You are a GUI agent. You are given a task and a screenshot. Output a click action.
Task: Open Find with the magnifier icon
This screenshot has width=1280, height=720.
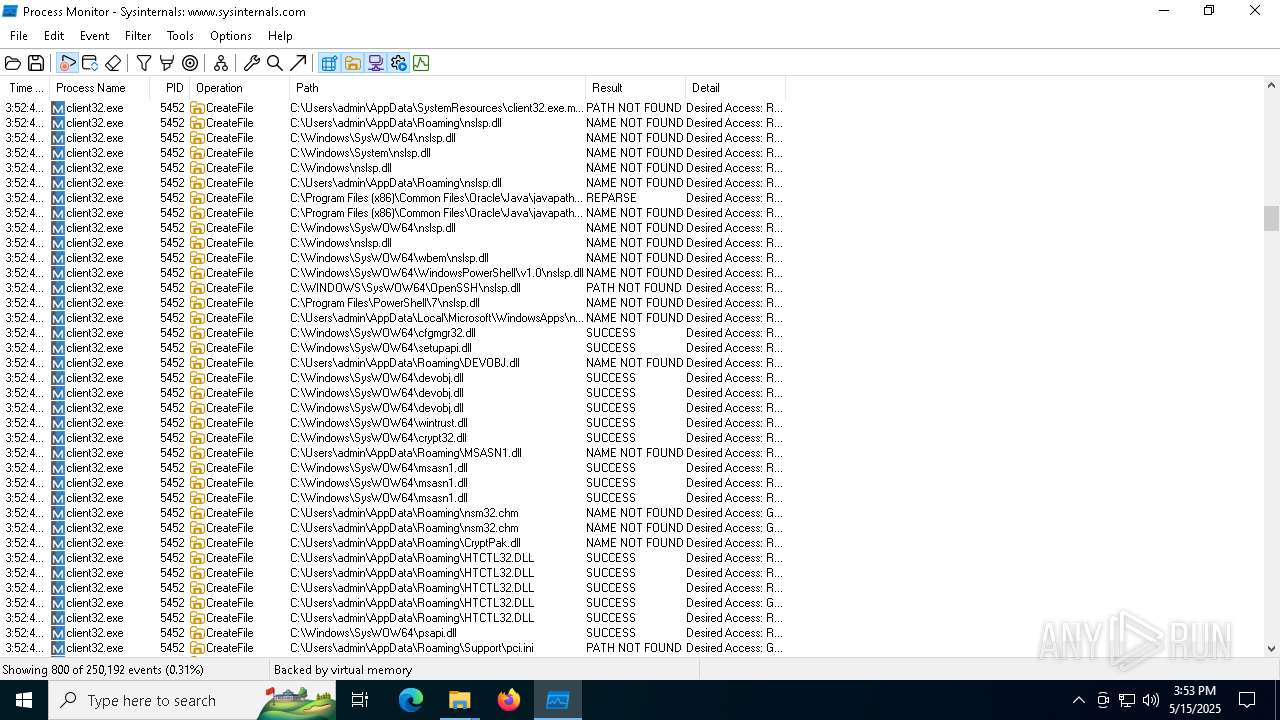point(275,63)
